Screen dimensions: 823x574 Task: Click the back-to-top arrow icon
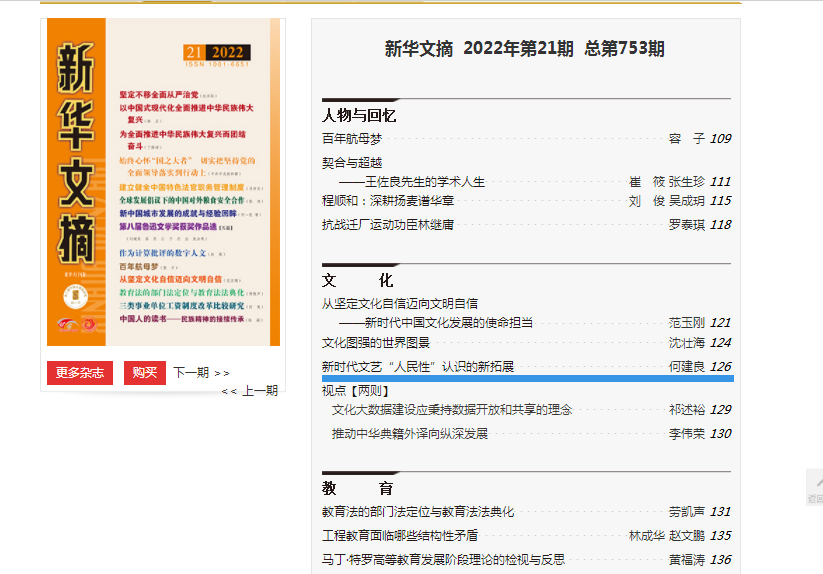814,485
